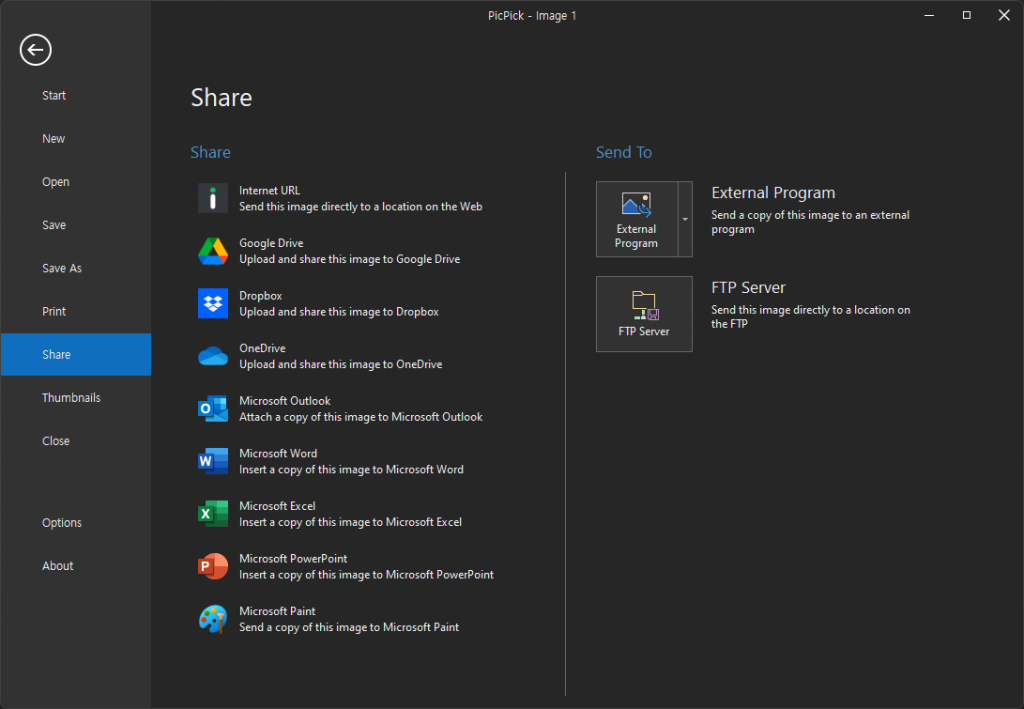The image size is (1024, 709).
Task: Go to Thumbnails in the sidebar
Action: [71, 397]
